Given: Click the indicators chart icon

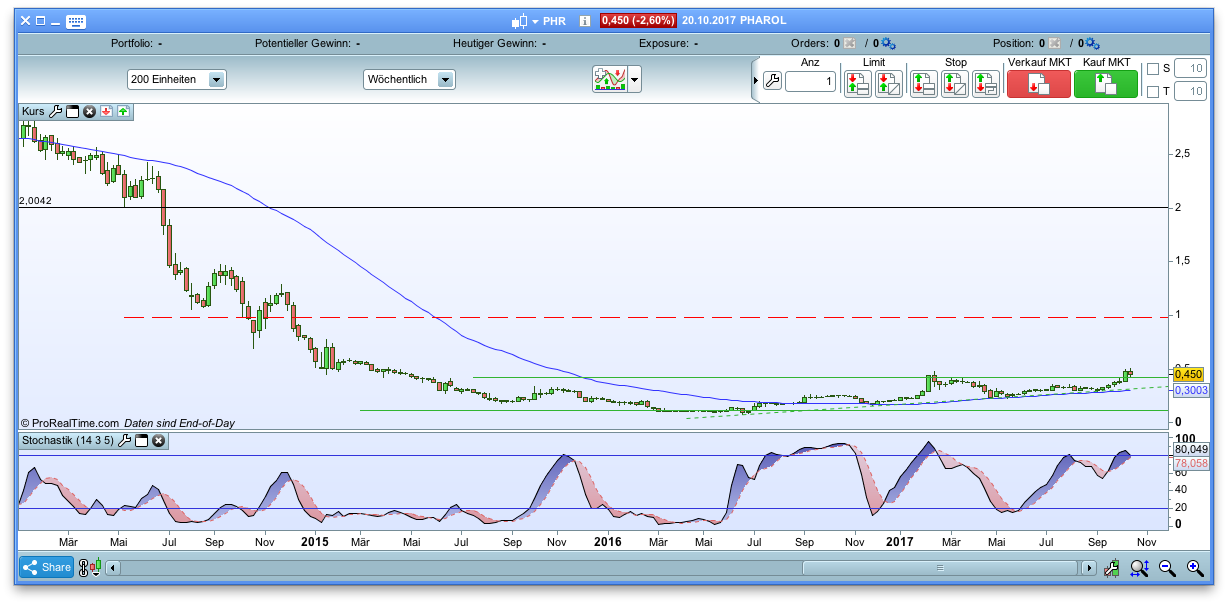Looking at the screenshot, I should (x=608, y=80).
